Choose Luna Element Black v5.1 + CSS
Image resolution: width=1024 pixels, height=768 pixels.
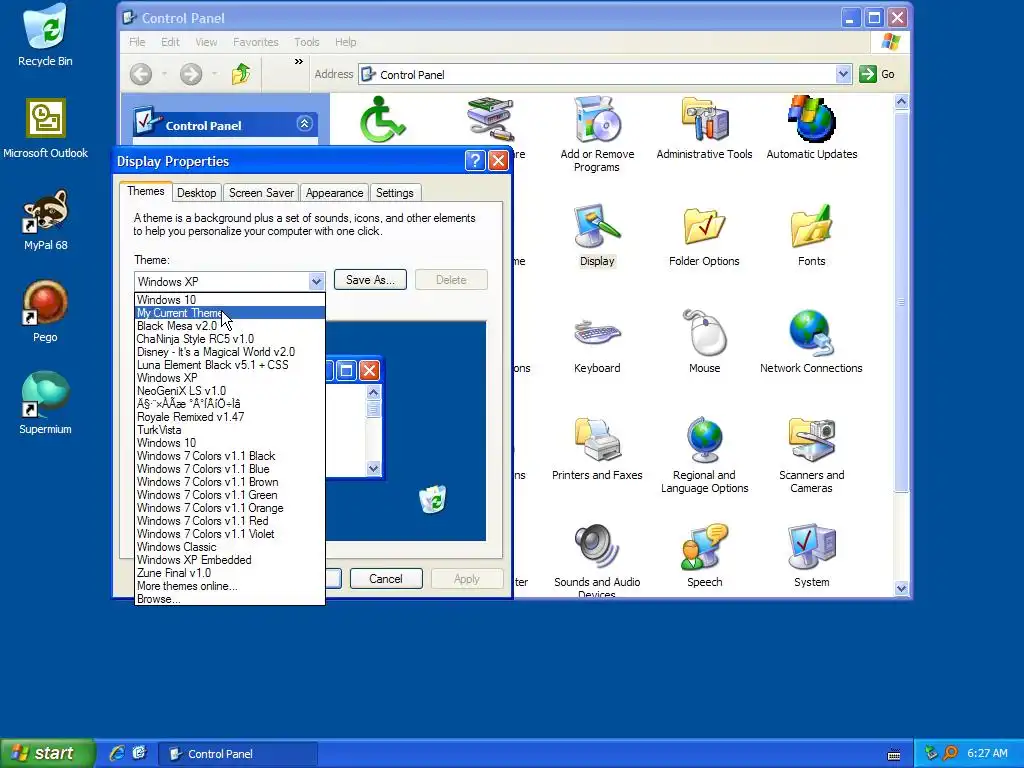pos(230,365)
